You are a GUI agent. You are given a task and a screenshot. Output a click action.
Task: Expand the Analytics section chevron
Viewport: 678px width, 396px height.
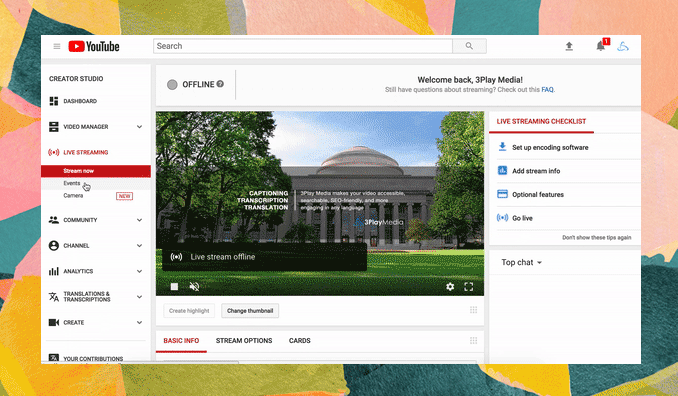point(139,271)
